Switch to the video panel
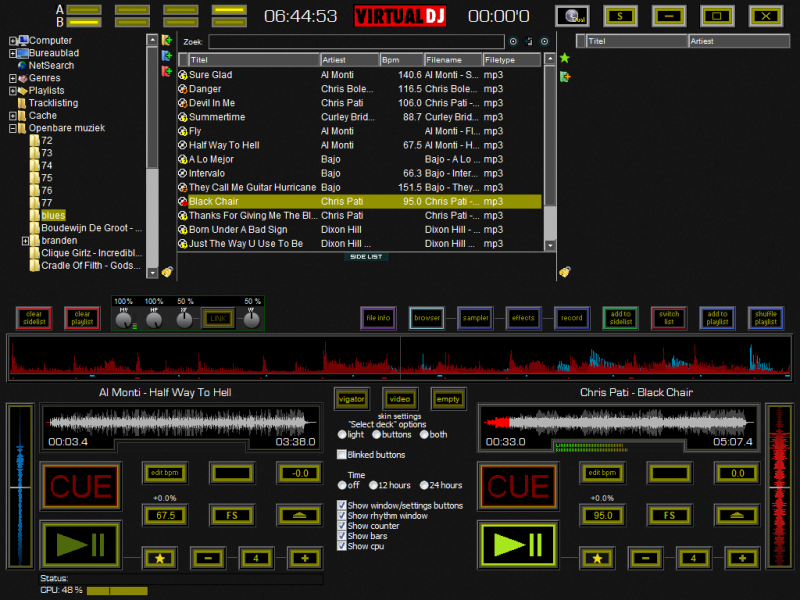This screenshot has height=600, width=800. 399,399
